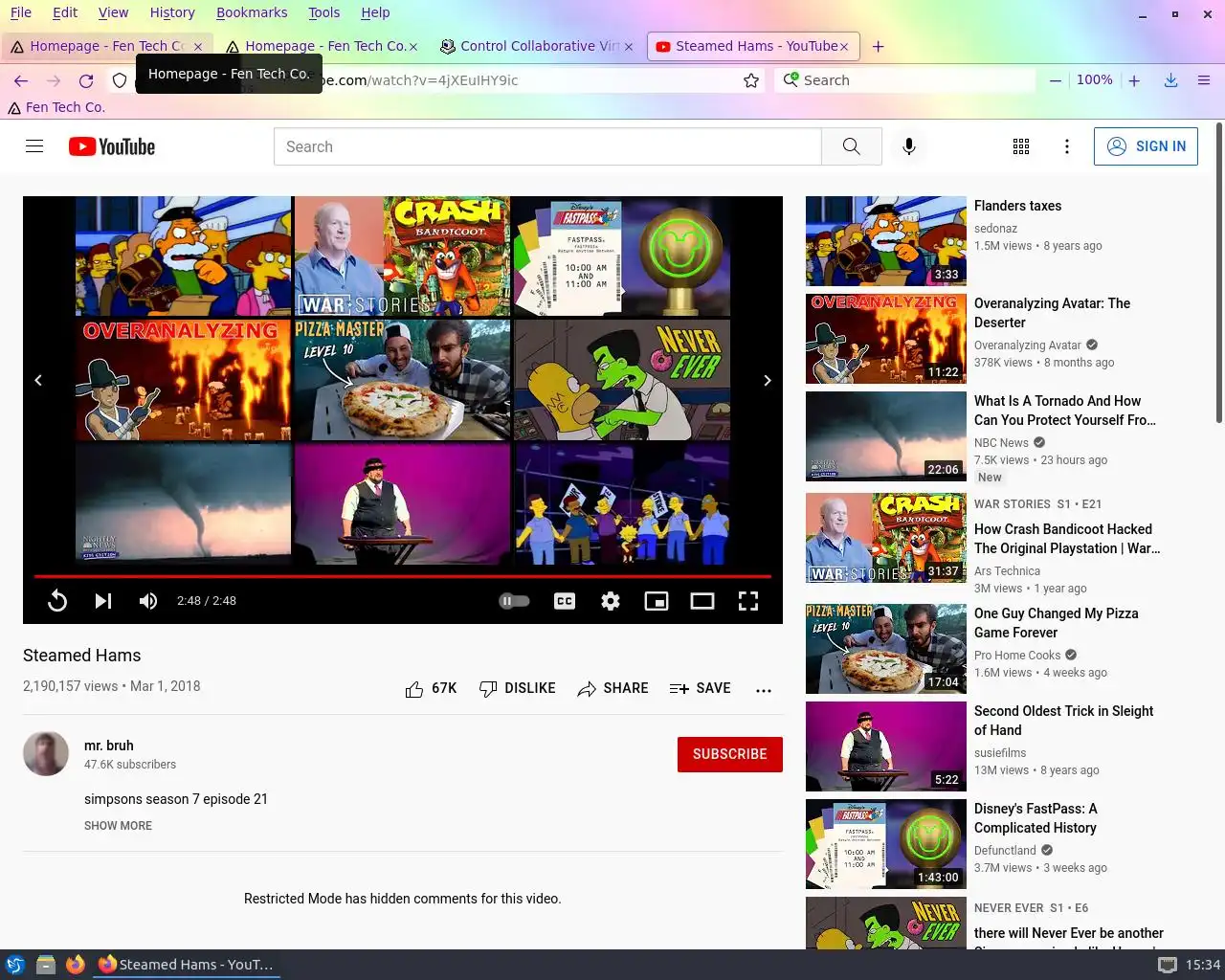Click the browser Search box
This screenshot has height=980, width=1225.
coord(905,80)
